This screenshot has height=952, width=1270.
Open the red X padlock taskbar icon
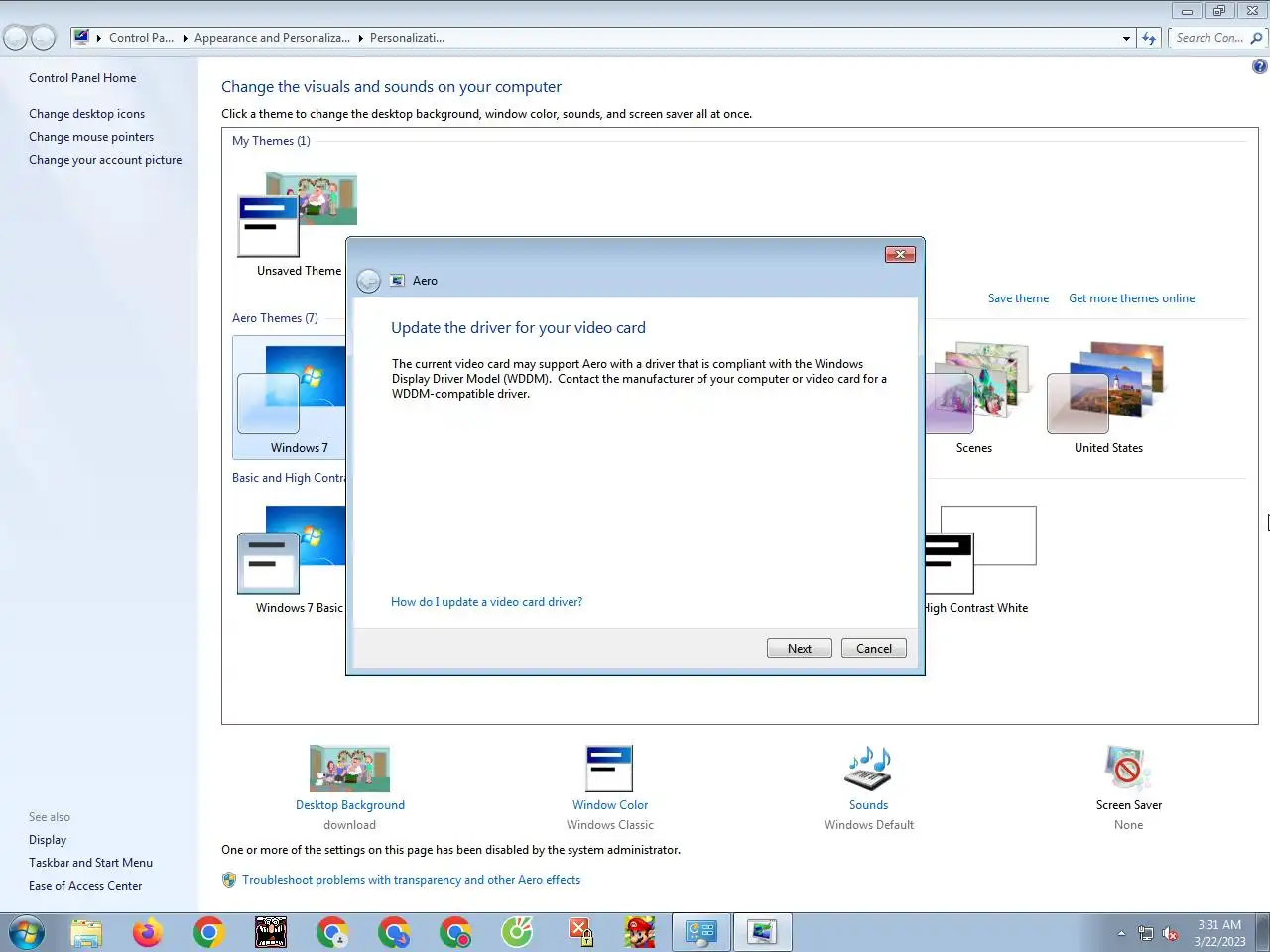580,932
